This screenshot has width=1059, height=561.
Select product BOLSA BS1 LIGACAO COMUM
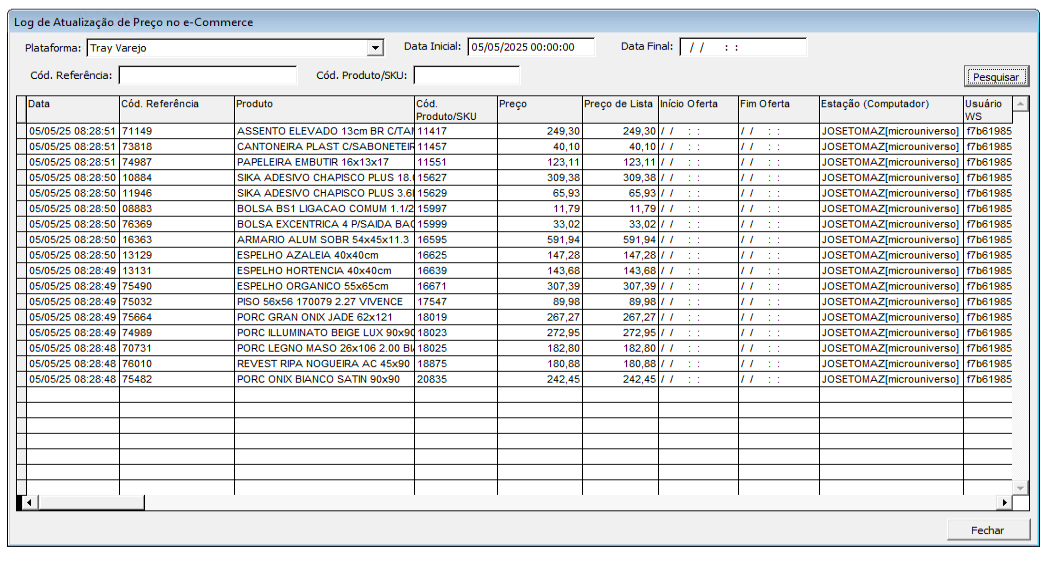click(325, 209)
